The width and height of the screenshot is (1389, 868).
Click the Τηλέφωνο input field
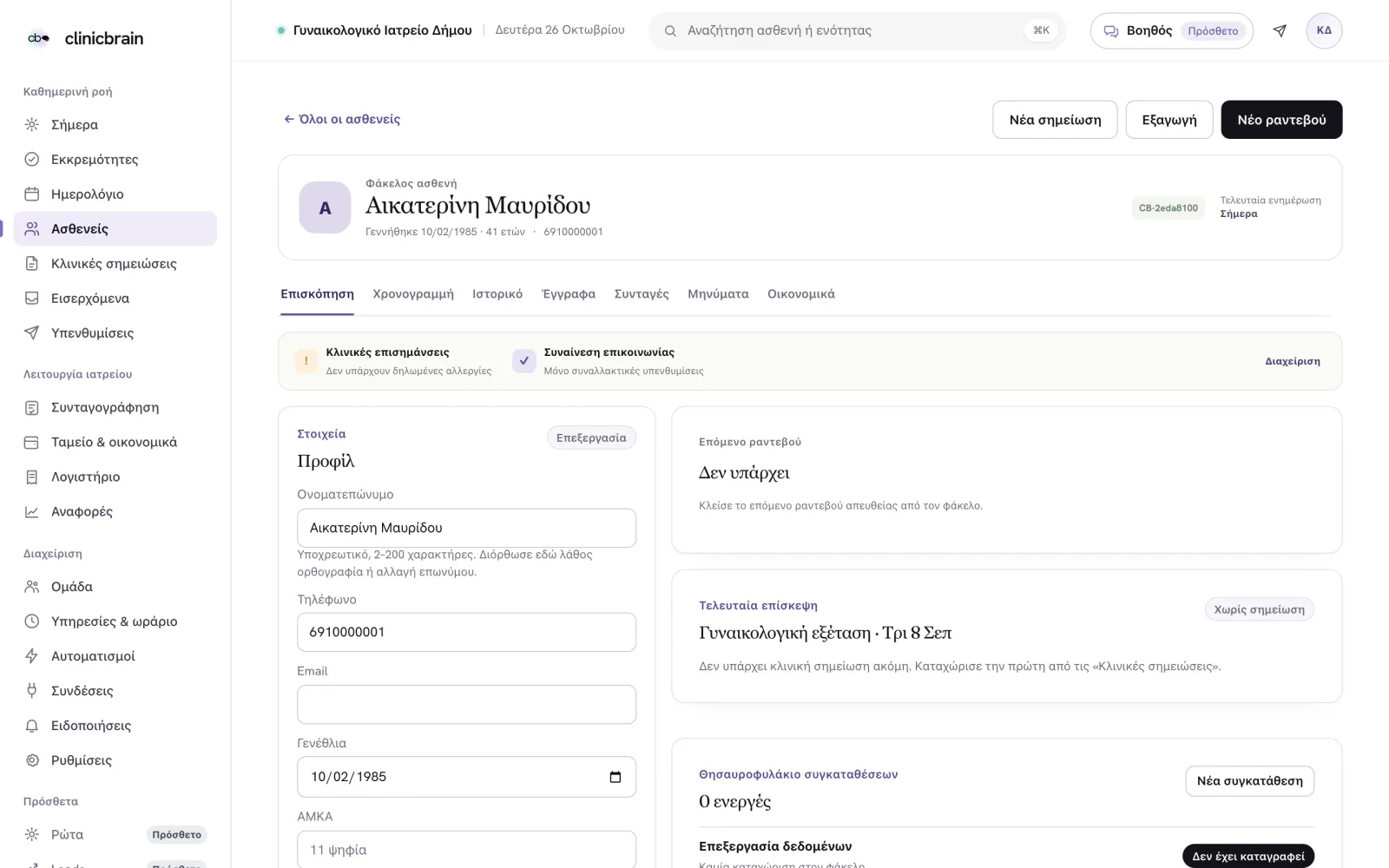[466, 632]
